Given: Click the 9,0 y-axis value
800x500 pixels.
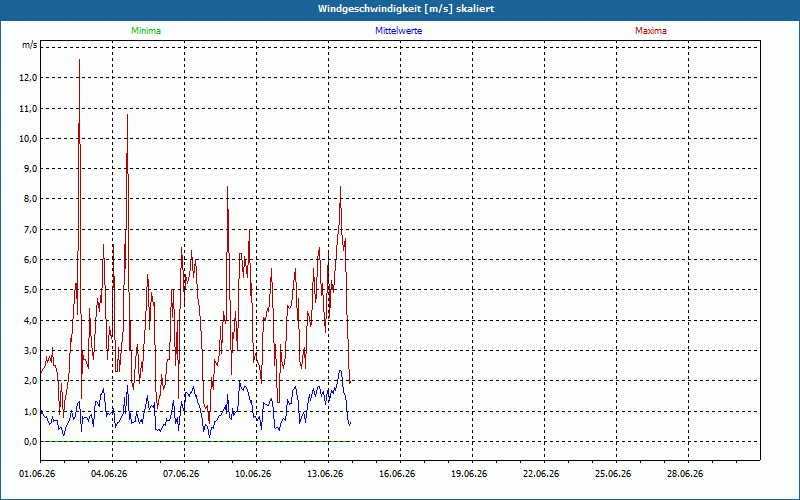Looking at the screenshot, I should tap(31, 168).
